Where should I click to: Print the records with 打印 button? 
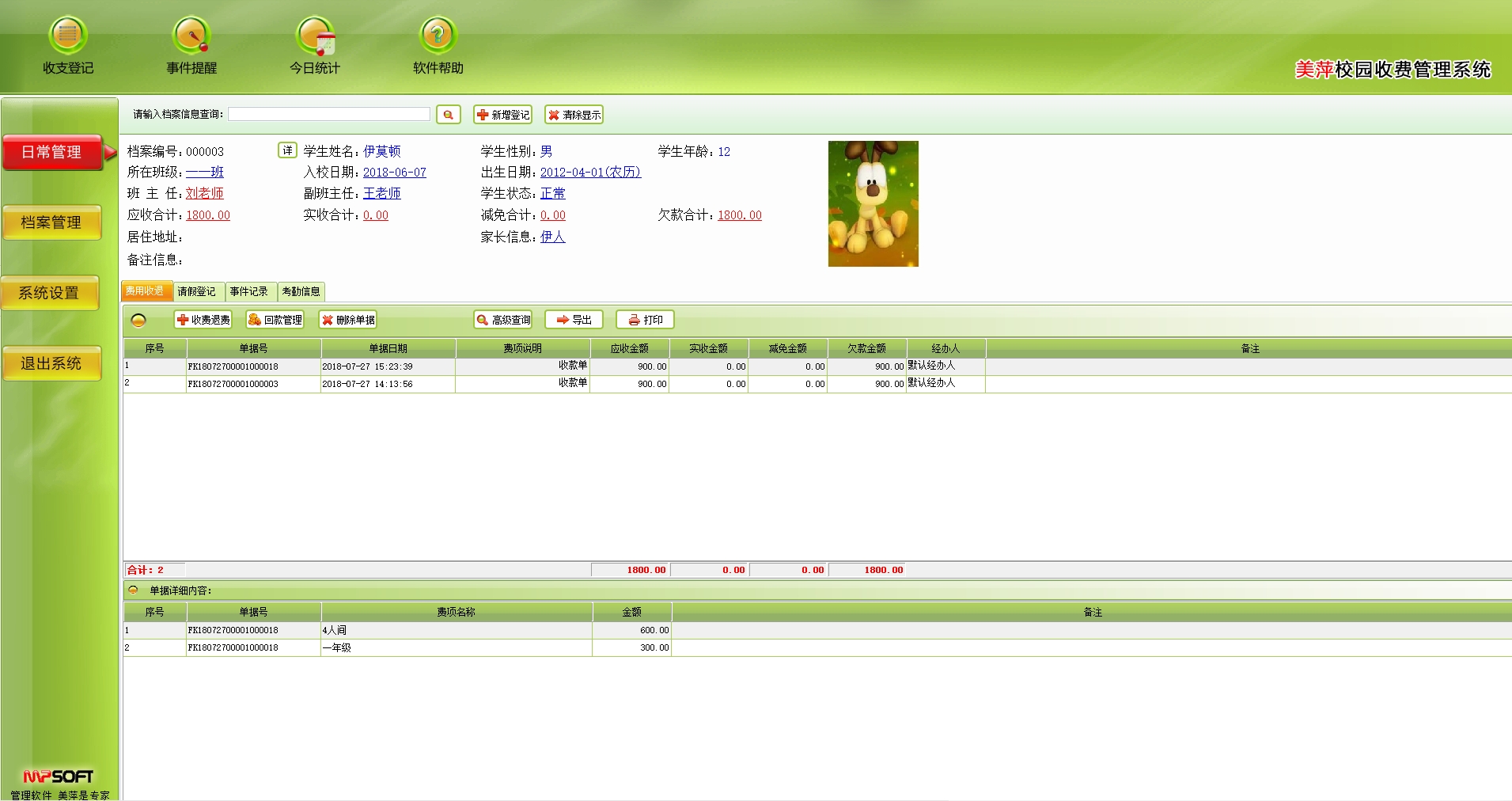point(645,320)
